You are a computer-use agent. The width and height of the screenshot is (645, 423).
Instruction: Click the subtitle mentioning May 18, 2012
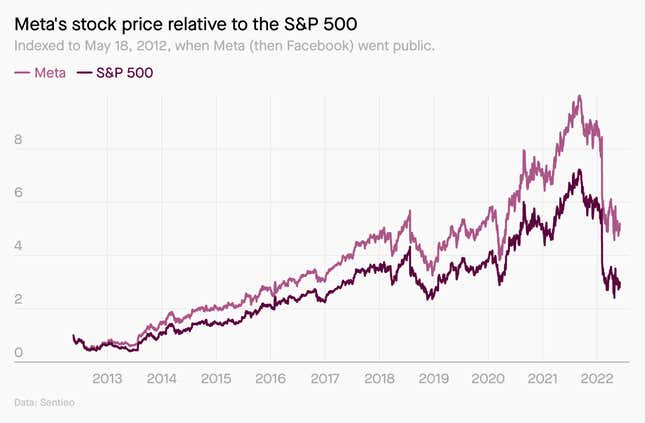pyautogui.click(x=224, y=46)
